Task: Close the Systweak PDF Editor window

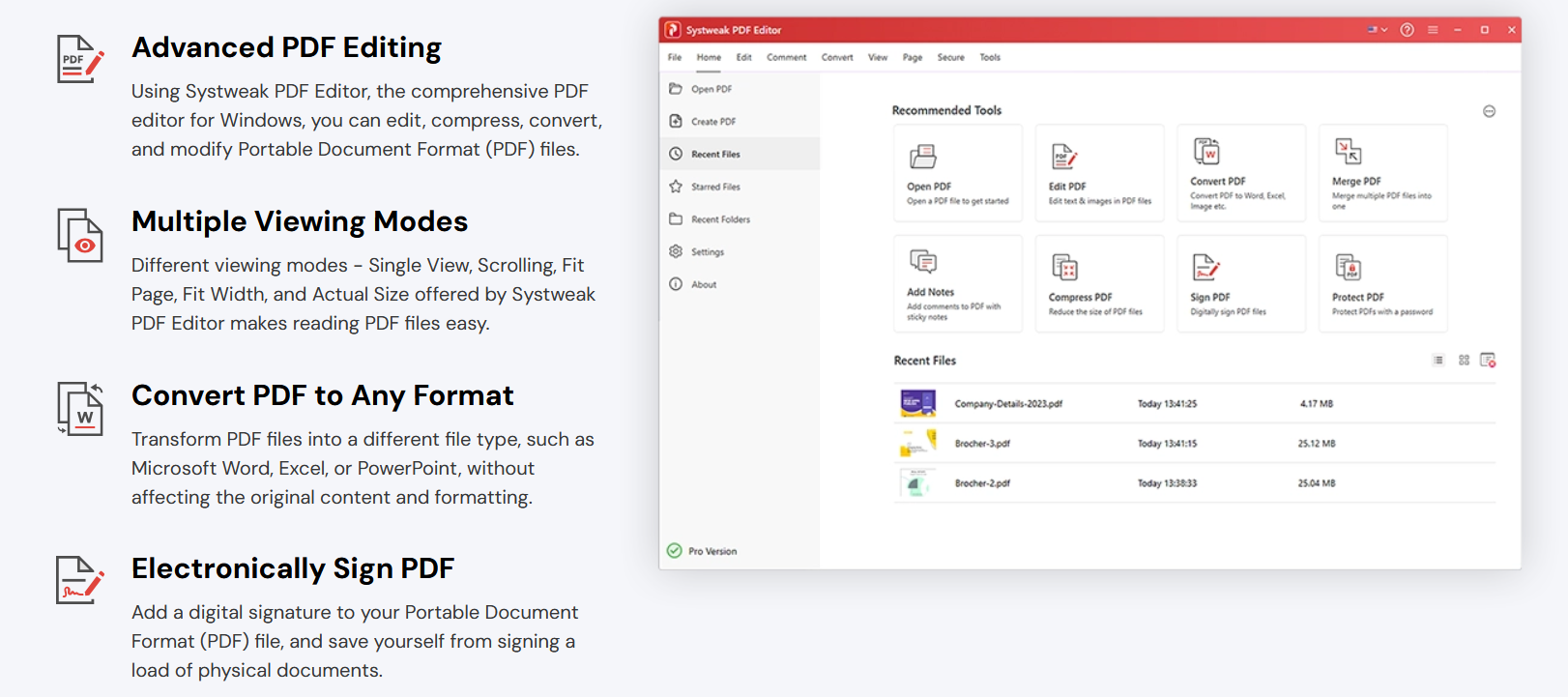Action: (x=1512, y=30)
